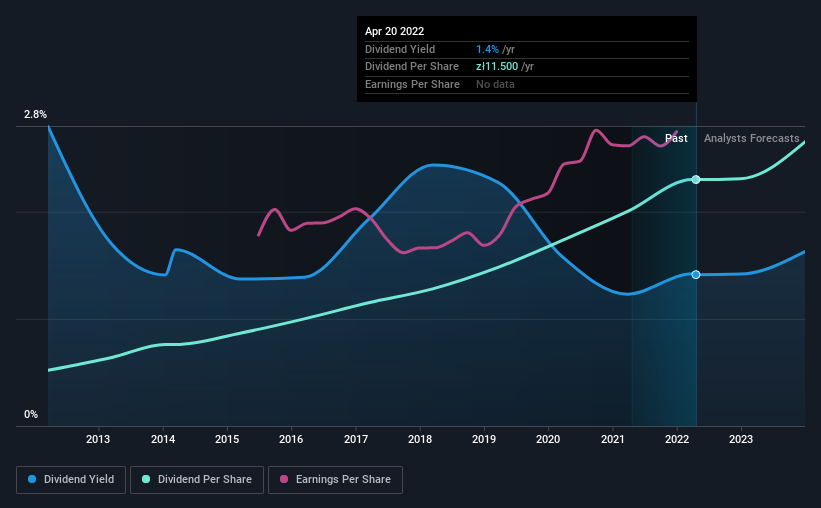Click the teal Dividend Per Share legend dot
Viewport: 821px width, 508px height.
tap(146, 479)
